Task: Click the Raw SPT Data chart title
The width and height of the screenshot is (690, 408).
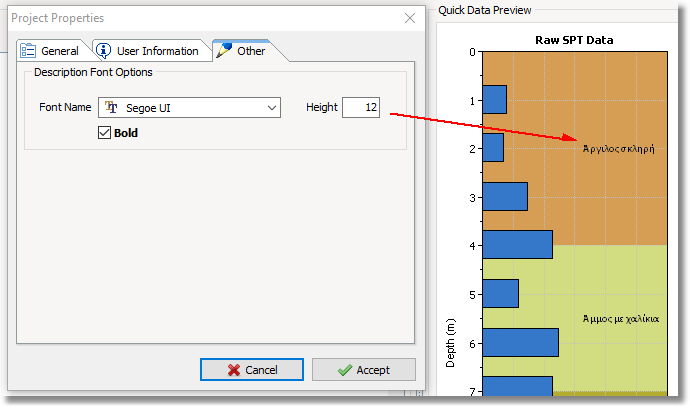Action: 574,40
